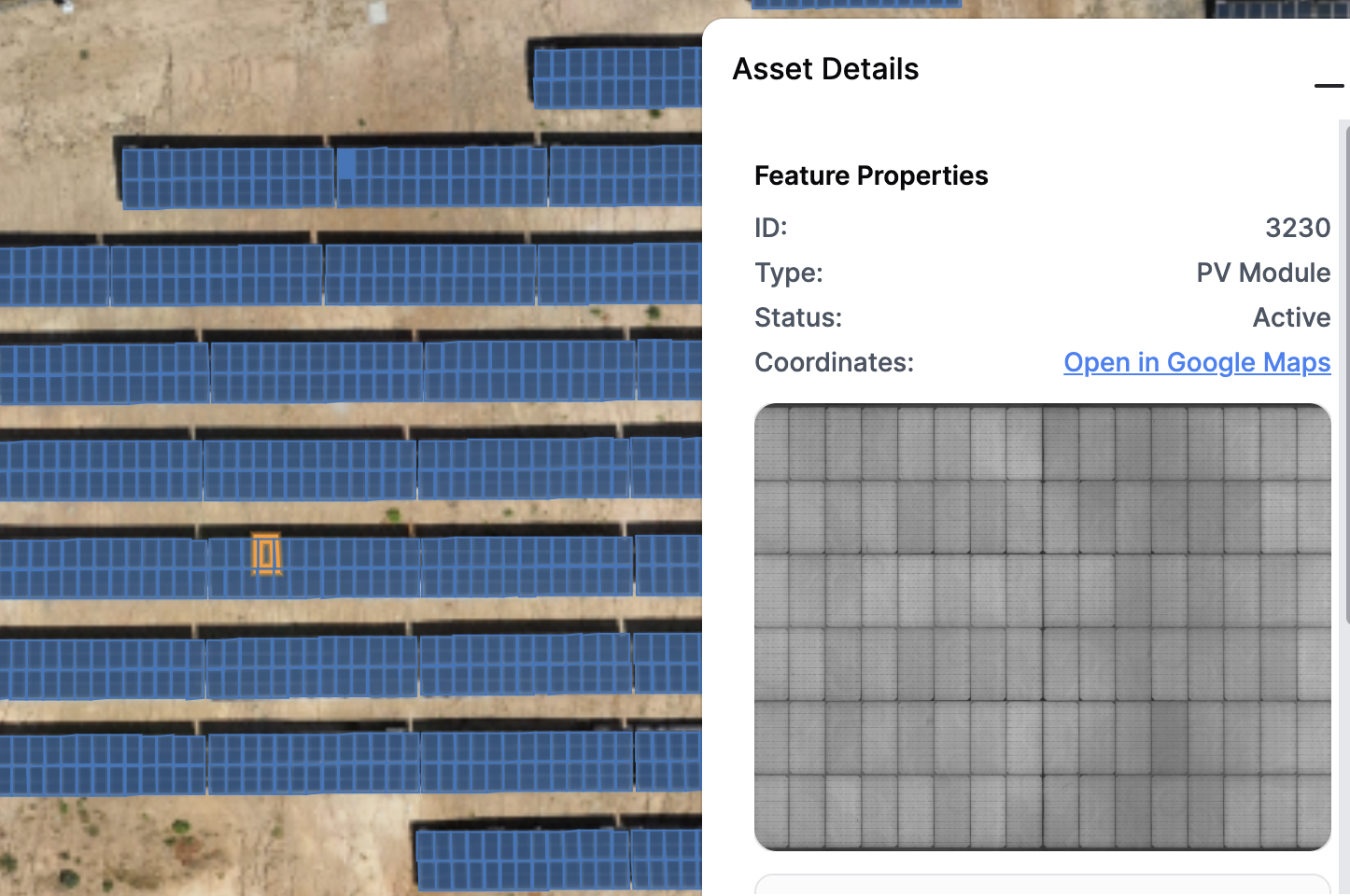Click the partially visible card below the image
The width and height of the screenshot is (1350, 896).
coord(1042,885)
